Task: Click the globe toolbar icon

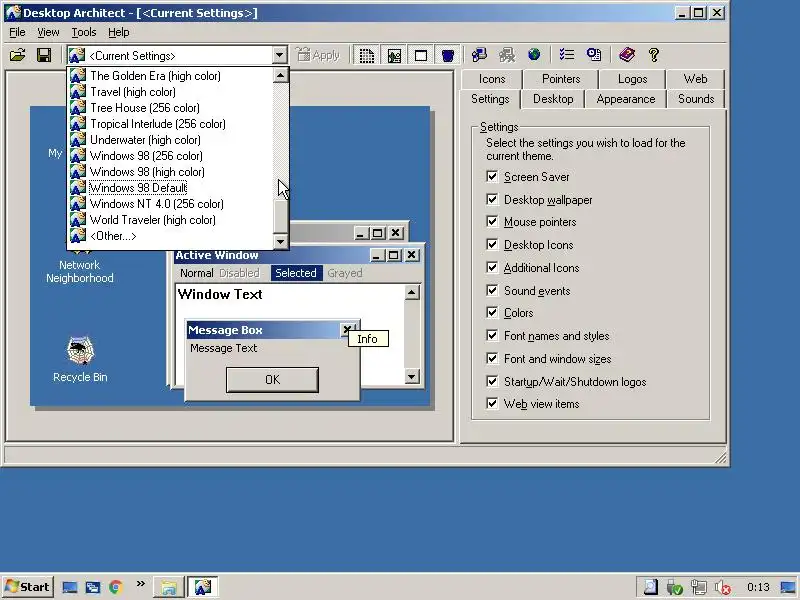Action: click(534, 55)
